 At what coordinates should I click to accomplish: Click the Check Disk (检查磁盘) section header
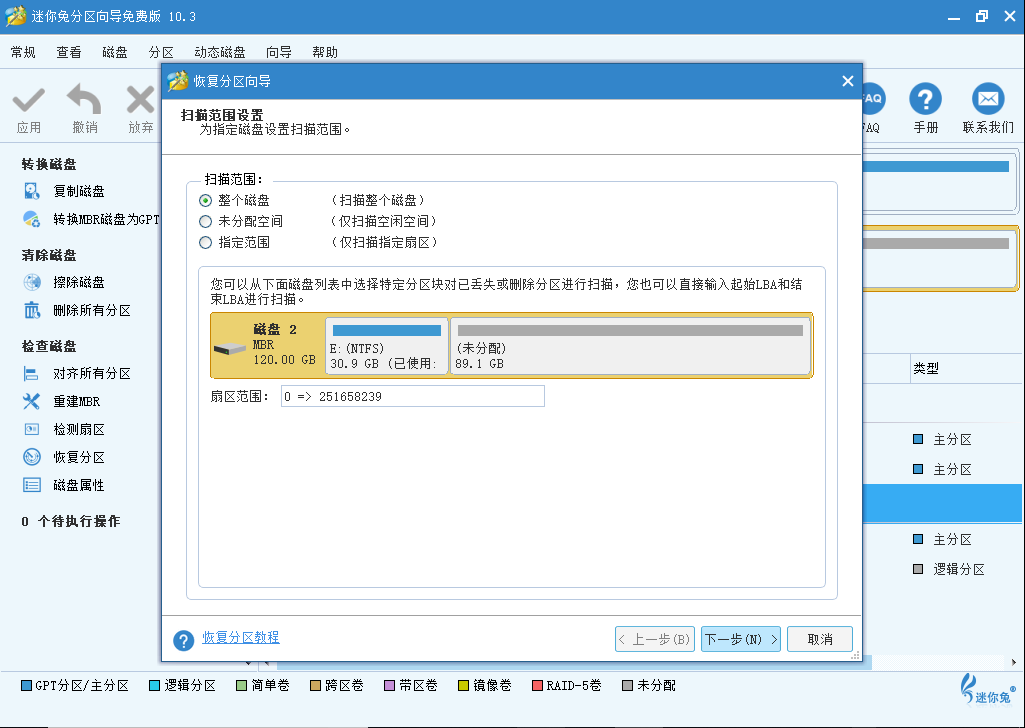(49, 346)
